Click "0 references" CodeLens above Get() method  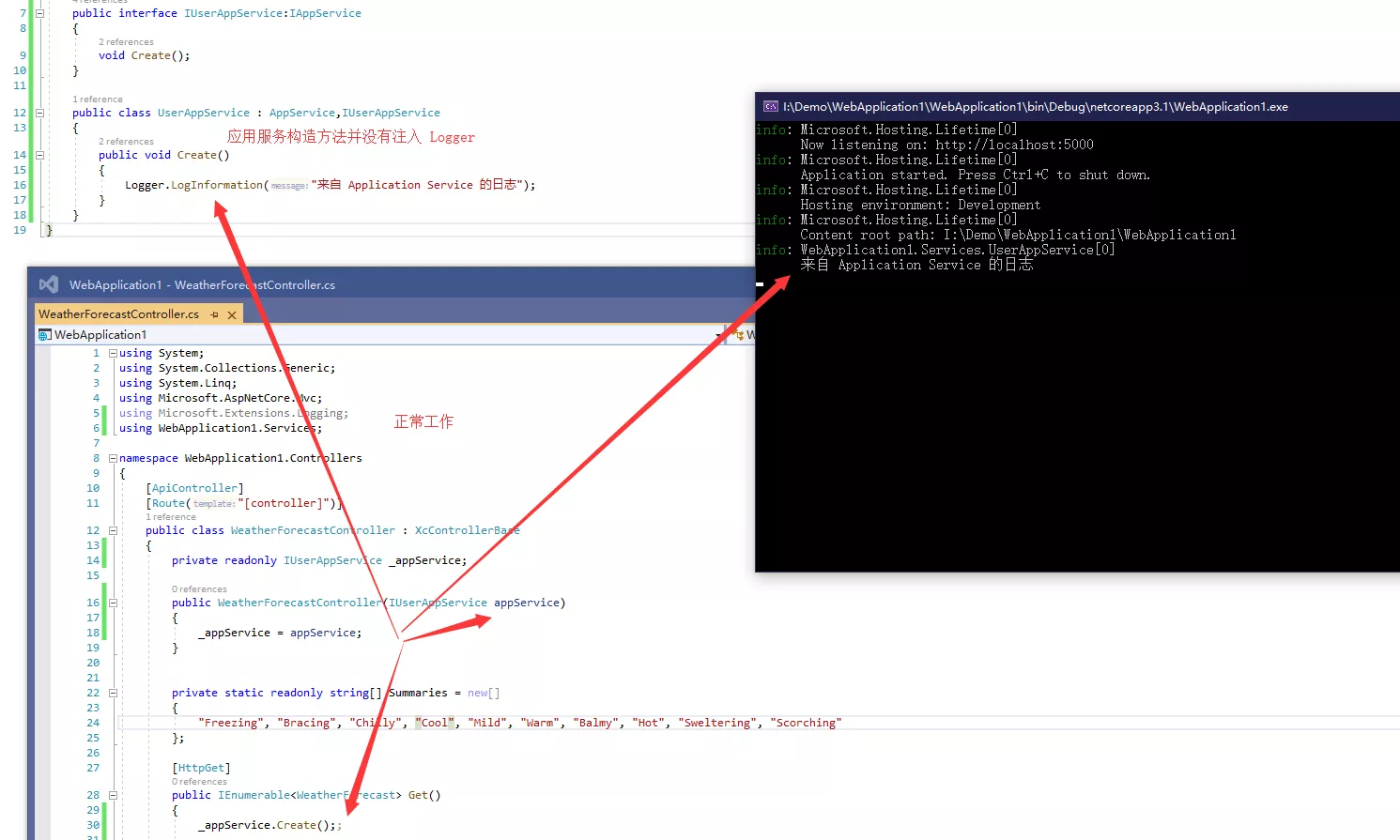[x=199, y=782]
